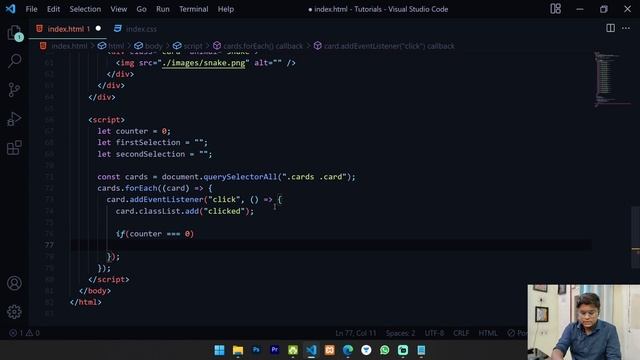Click the Split Editor Right icon
This screenshot has width=640, height=360.
coord(610,28)
